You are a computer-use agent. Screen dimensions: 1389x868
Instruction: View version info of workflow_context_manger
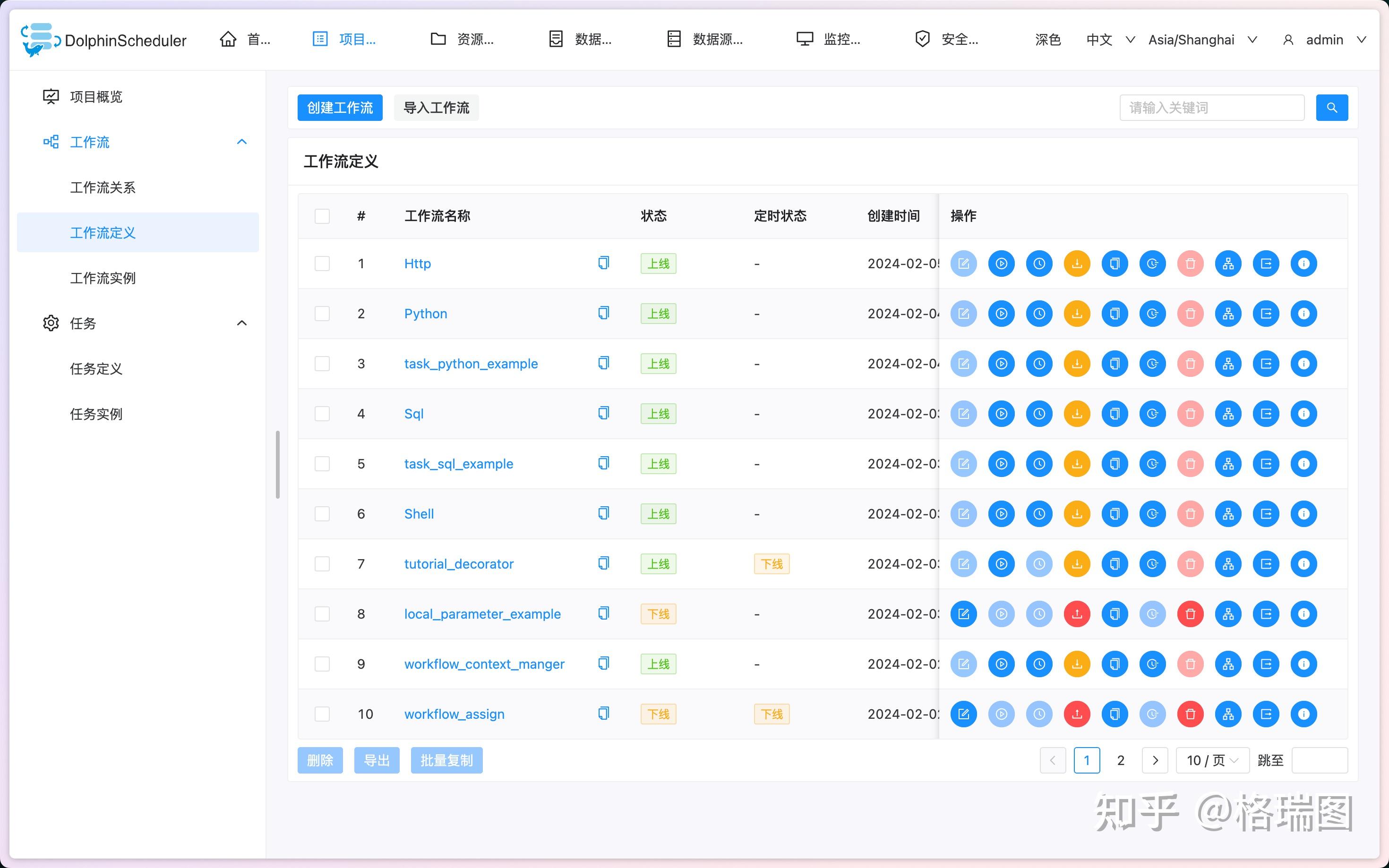[1304, 664]
